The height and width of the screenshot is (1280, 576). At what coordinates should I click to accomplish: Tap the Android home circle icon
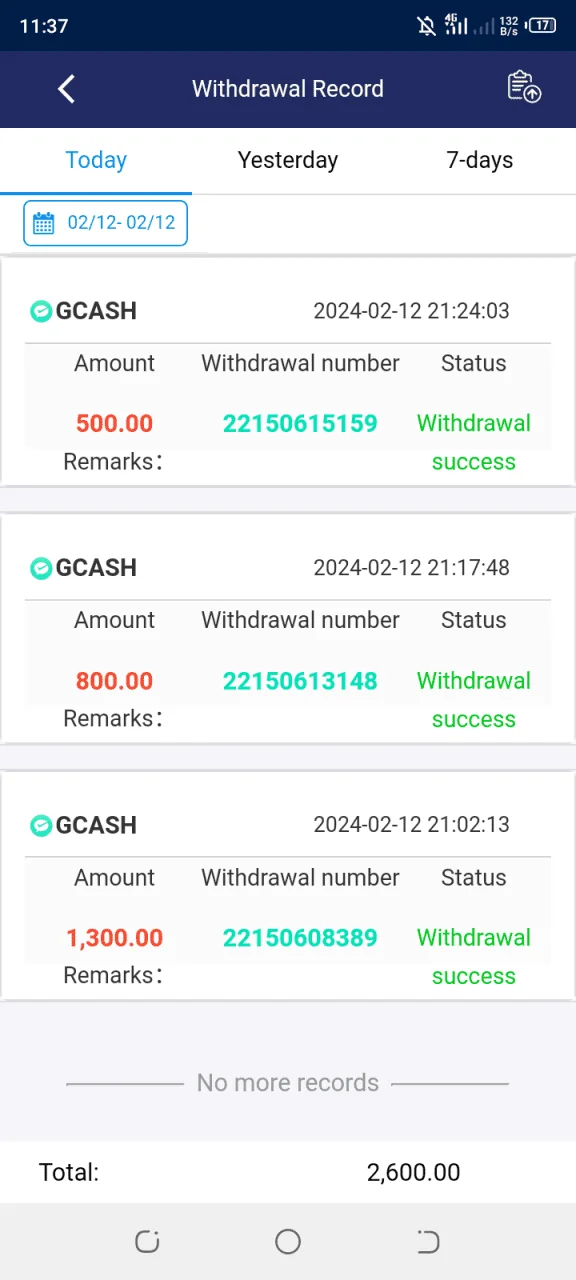[x=288, y=1242]
